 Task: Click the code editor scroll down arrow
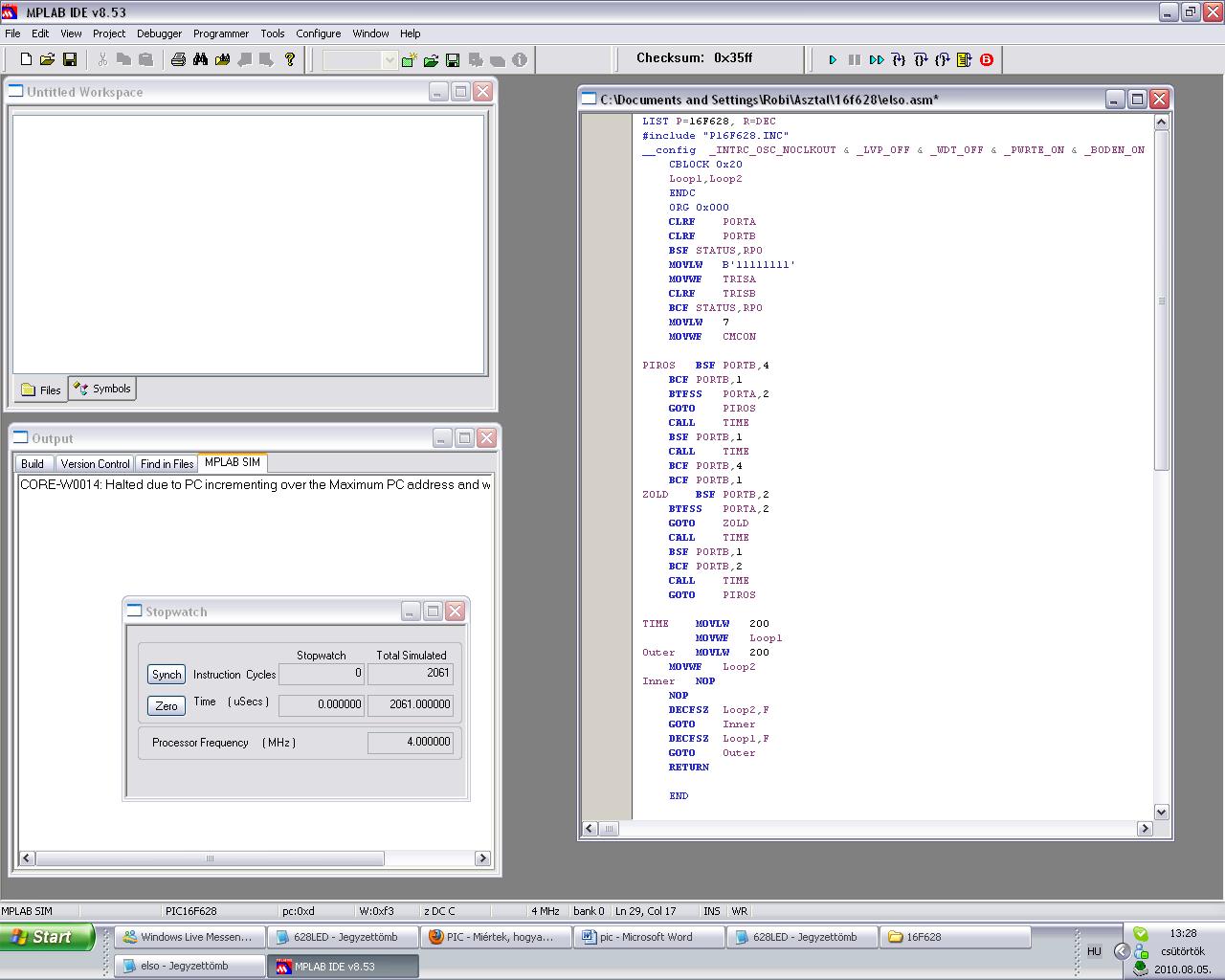(1161, 812)
